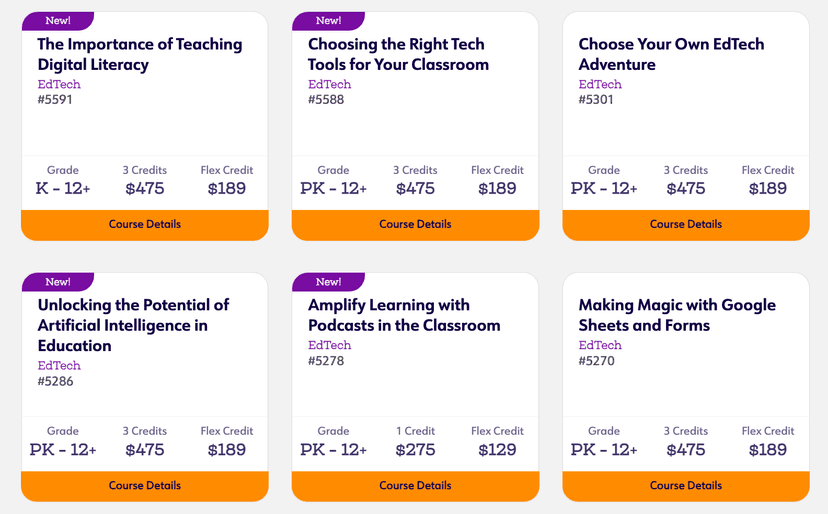Select EdTech category link above #5301
Image resolution: width=828 pixels, height=514 pixels.
(600, 84)
